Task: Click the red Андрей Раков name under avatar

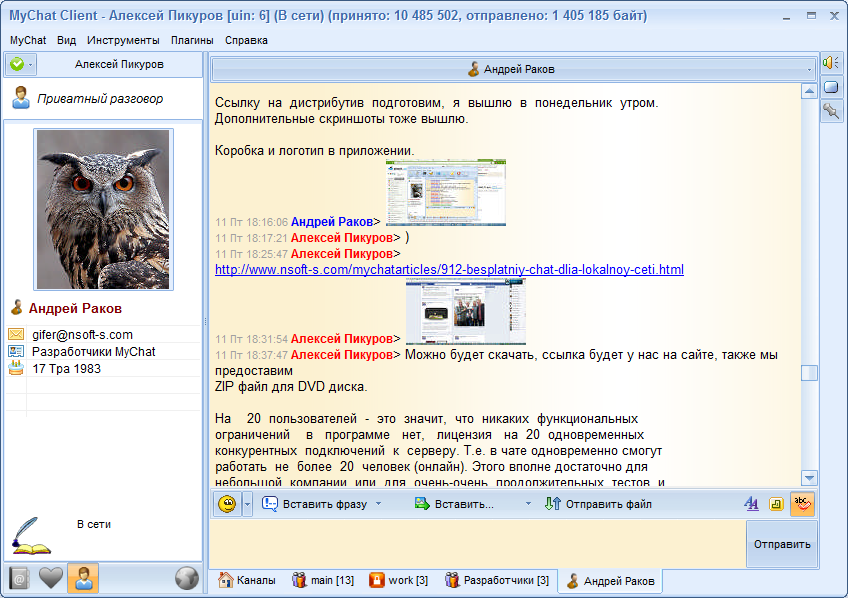Action: 75,308
